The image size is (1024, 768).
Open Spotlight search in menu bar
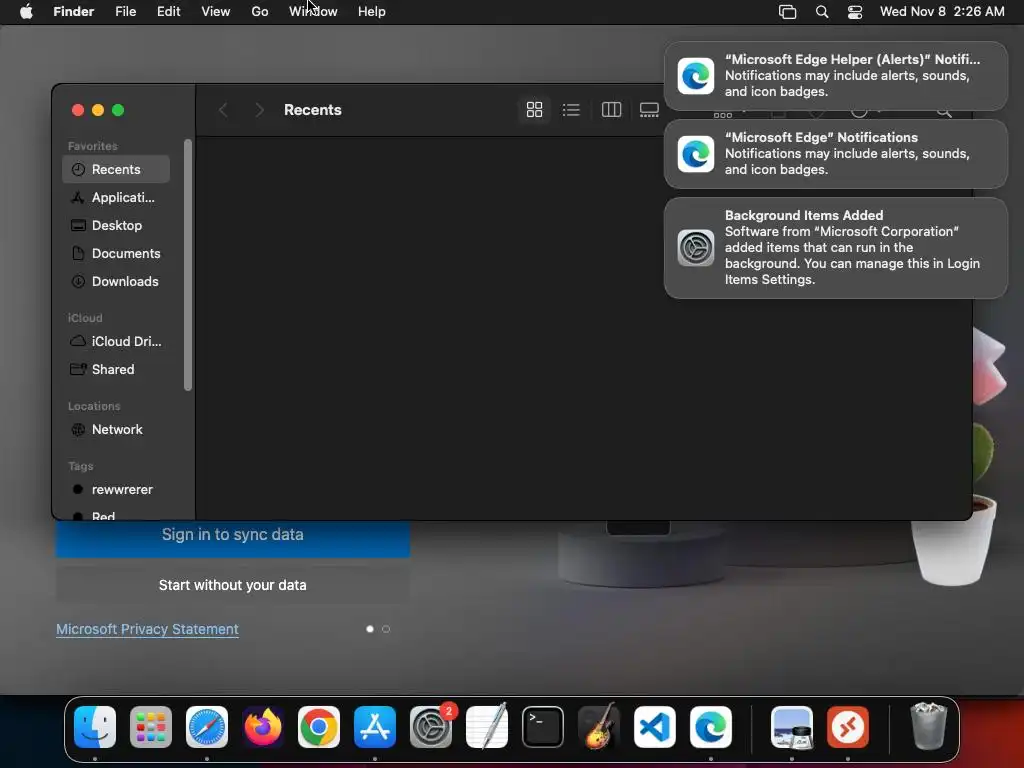[x=822, y=12]
